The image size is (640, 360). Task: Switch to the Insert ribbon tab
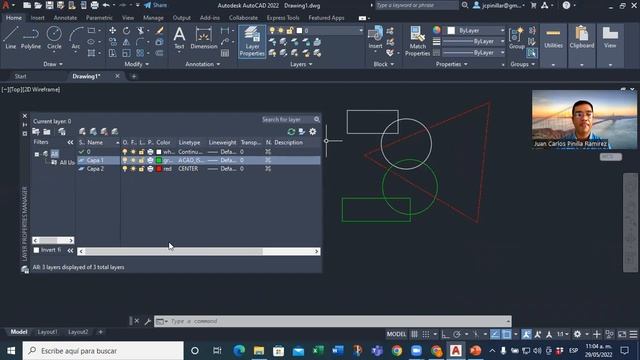point(37,18)
